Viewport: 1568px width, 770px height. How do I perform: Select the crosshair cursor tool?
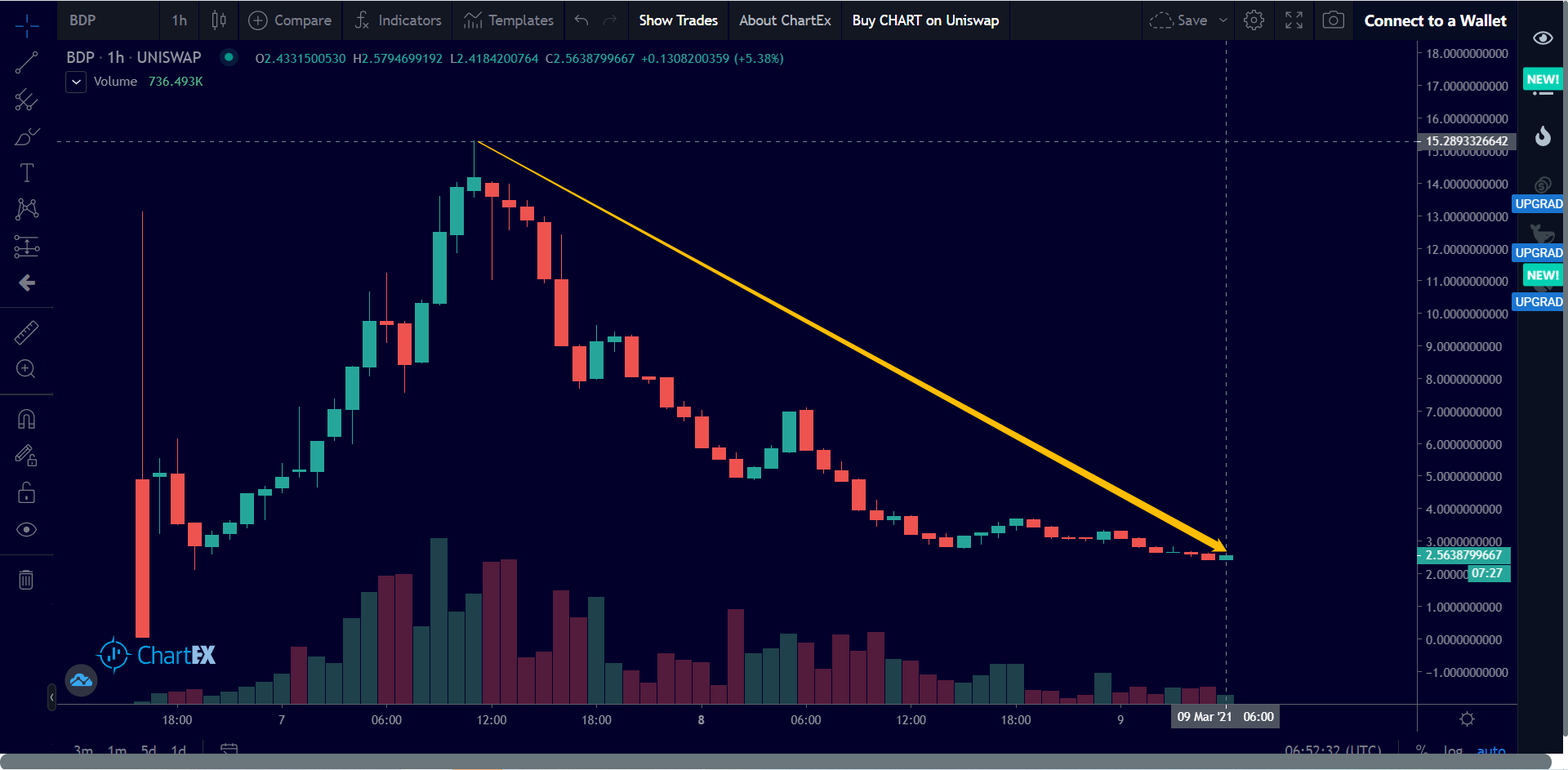27,26
